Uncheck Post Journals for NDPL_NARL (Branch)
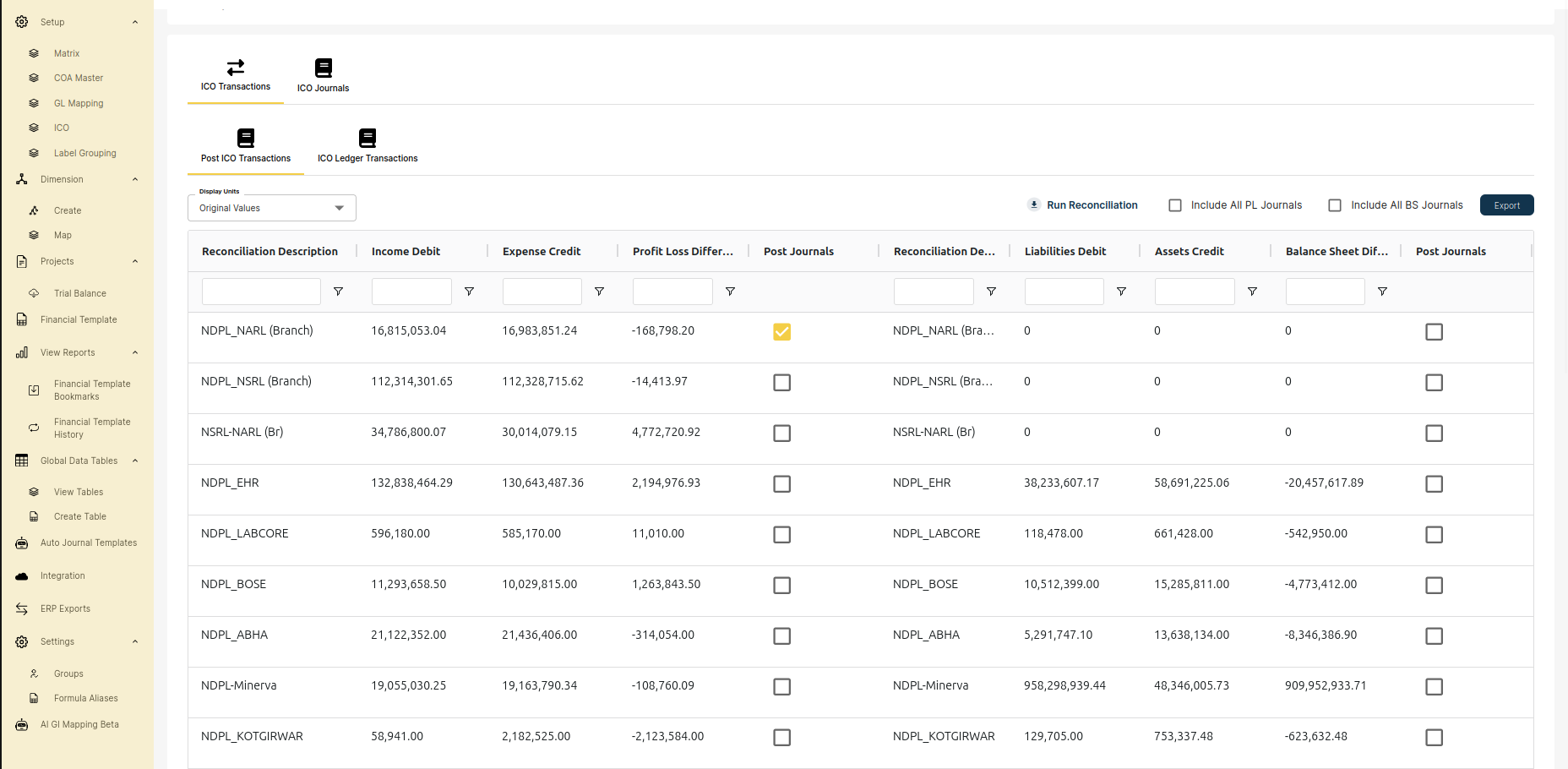Viewport: 1568px width, 769px height. [x=781, y=332]
